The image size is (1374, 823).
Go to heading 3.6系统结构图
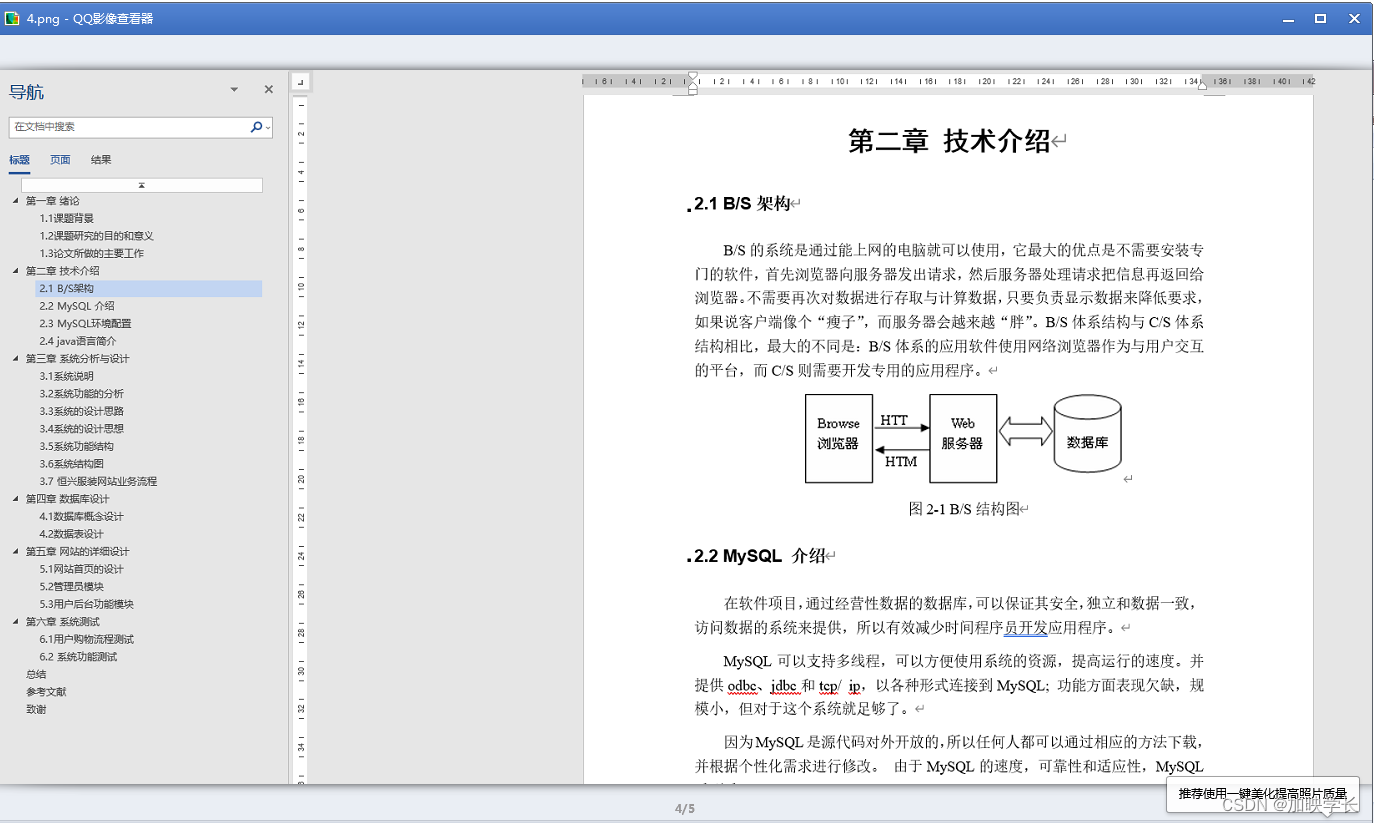point(72,464)
